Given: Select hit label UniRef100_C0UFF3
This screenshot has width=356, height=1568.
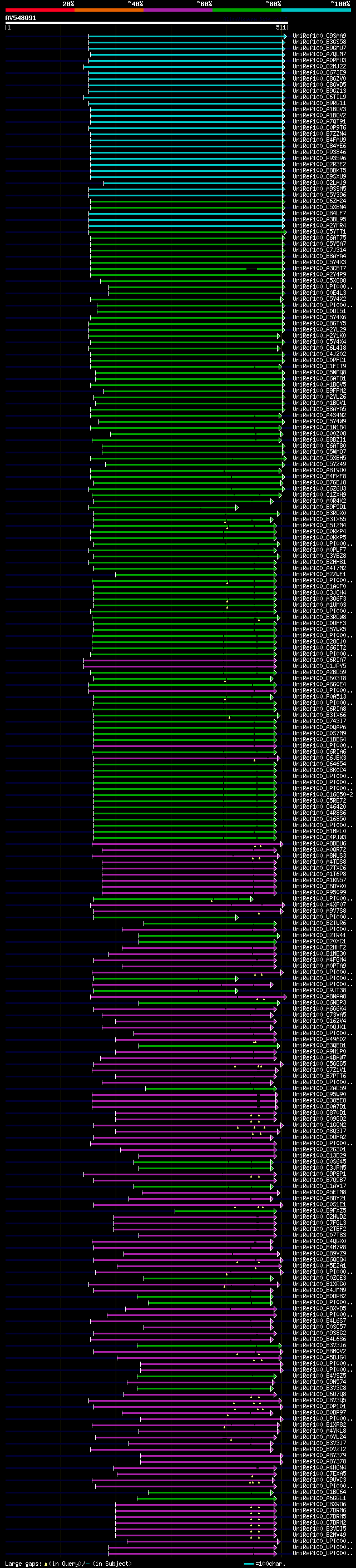Looking at the screenshot, I should click(319, 623).
